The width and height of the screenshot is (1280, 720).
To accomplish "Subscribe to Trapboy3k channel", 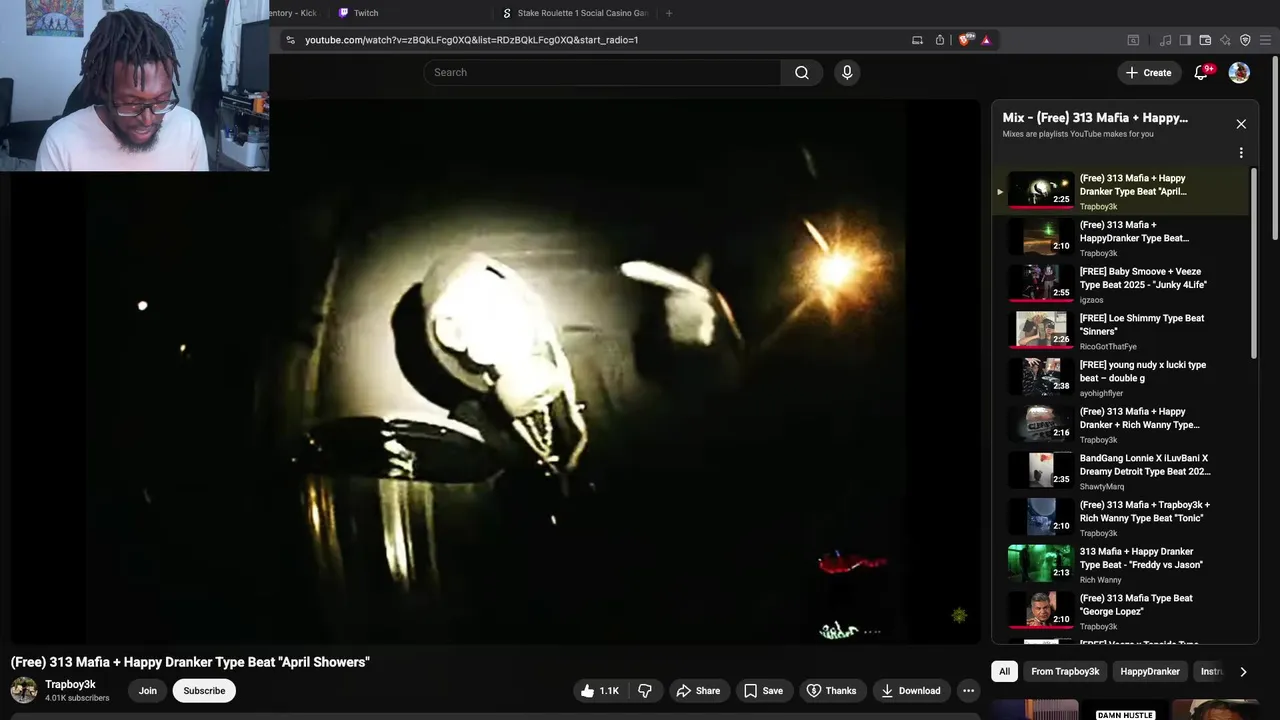I will coord(204,690).
